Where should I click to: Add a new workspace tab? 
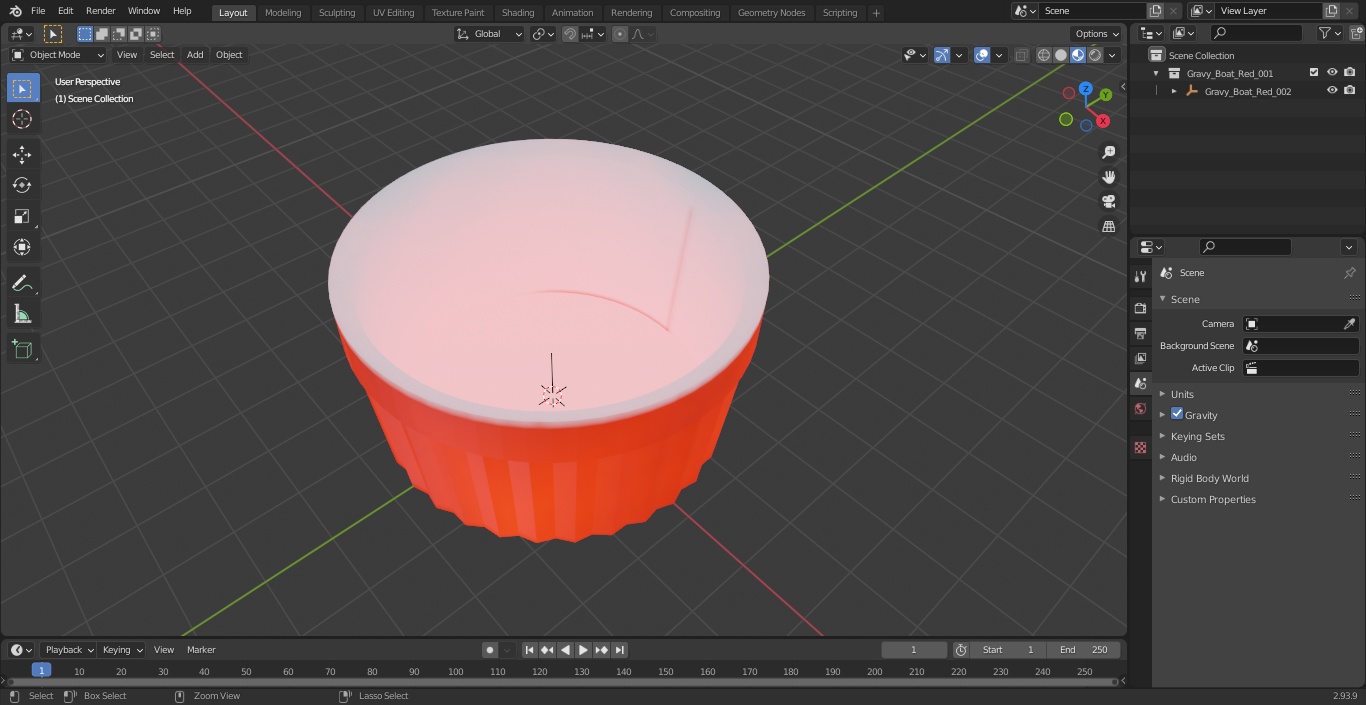click(876, 13)
